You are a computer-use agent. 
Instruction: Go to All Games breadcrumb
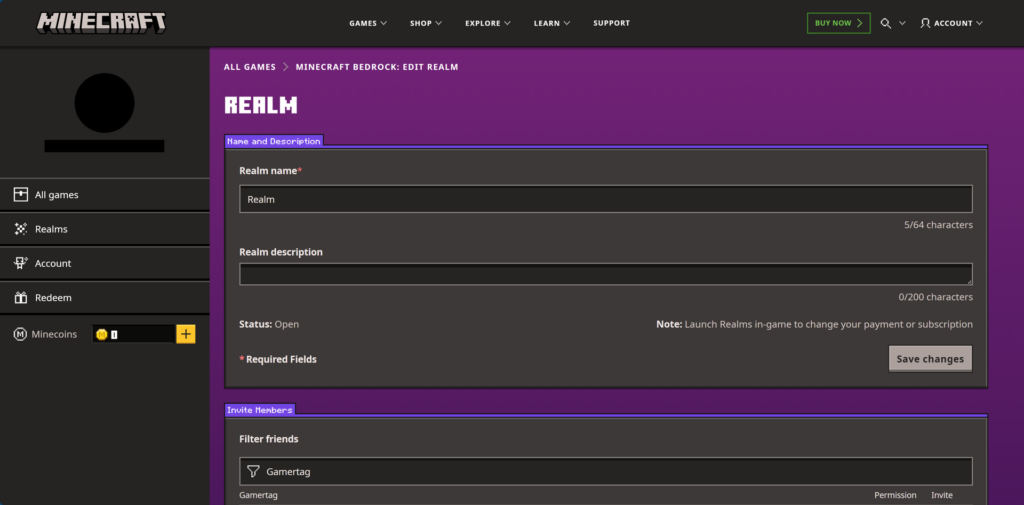coord(249,67)
